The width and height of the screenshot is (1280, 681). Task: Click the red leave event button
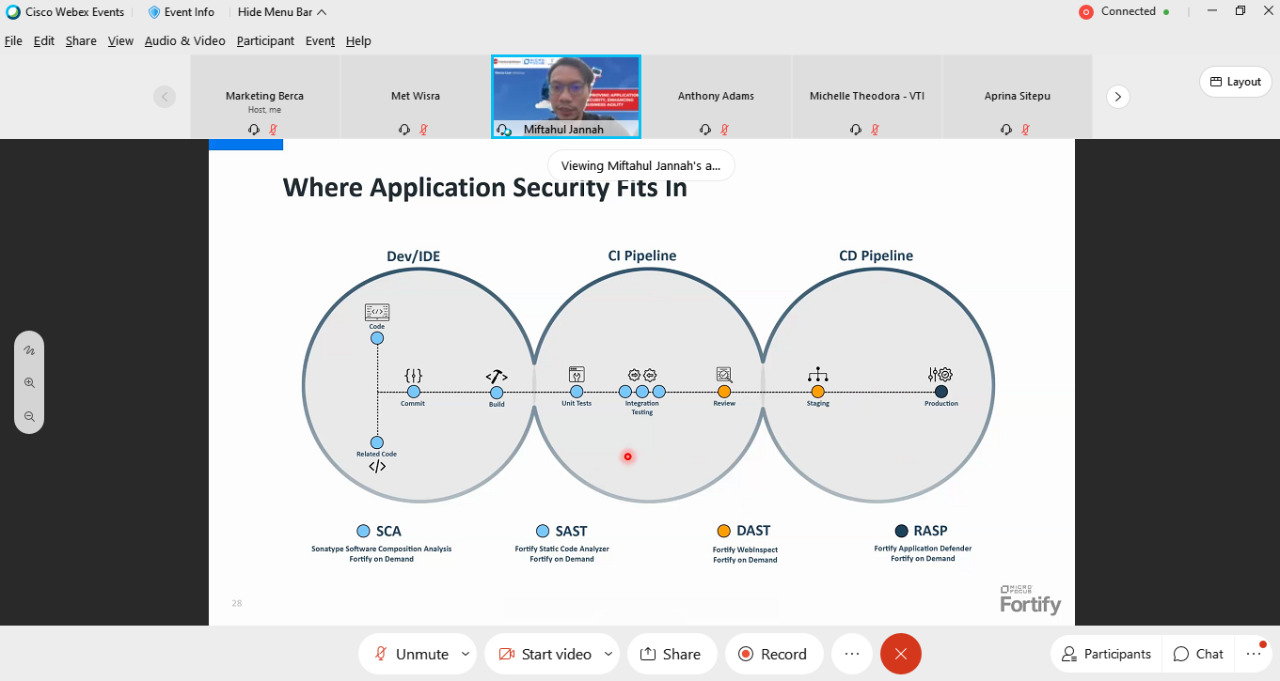tap(900, 654)
